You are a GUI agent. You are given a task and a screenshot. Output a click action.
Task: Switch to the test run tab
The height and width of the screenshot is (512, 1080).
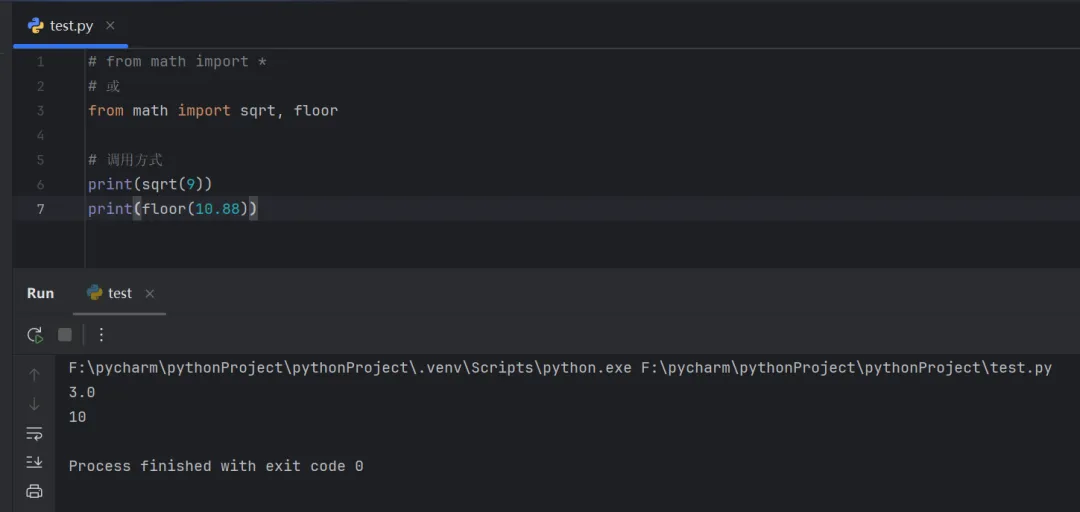coord(119,293)
